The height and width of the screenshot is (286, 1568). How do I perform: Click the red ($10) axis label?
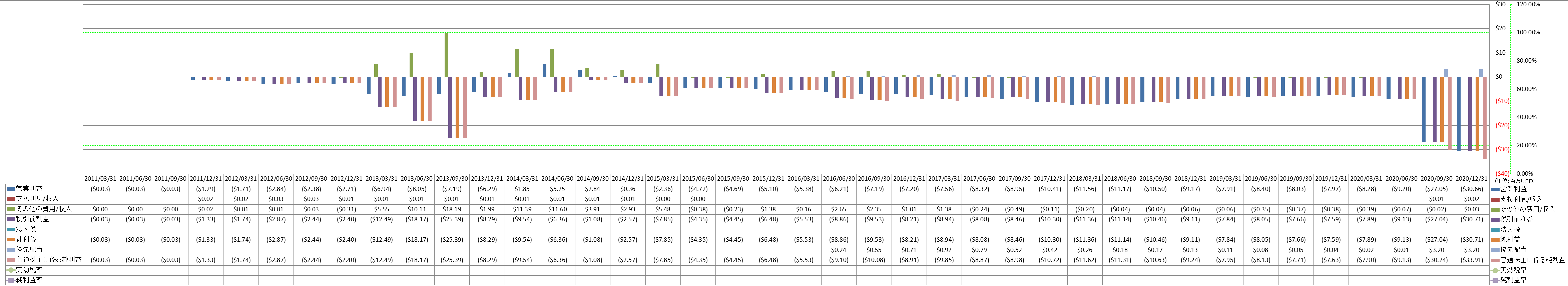1502,101
